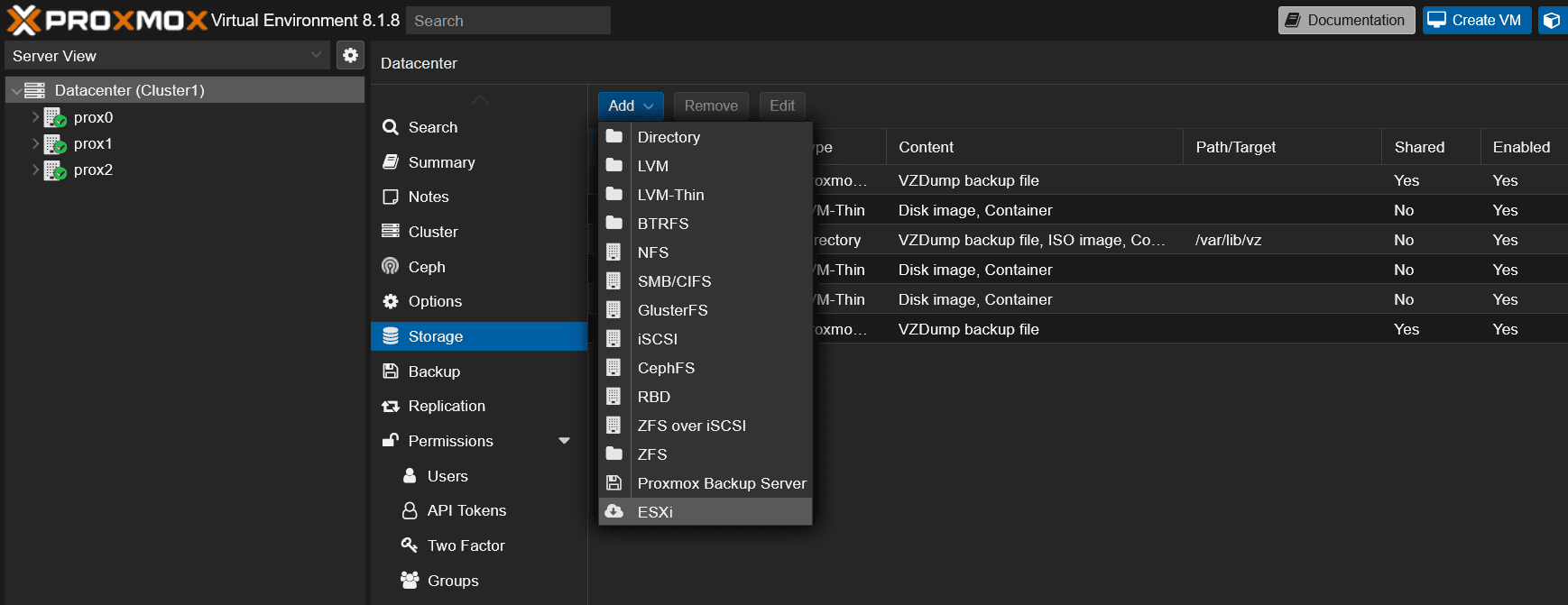Sort by the Shared column header
Viewport: 1568px width, 605px height.
point(1431,147)
